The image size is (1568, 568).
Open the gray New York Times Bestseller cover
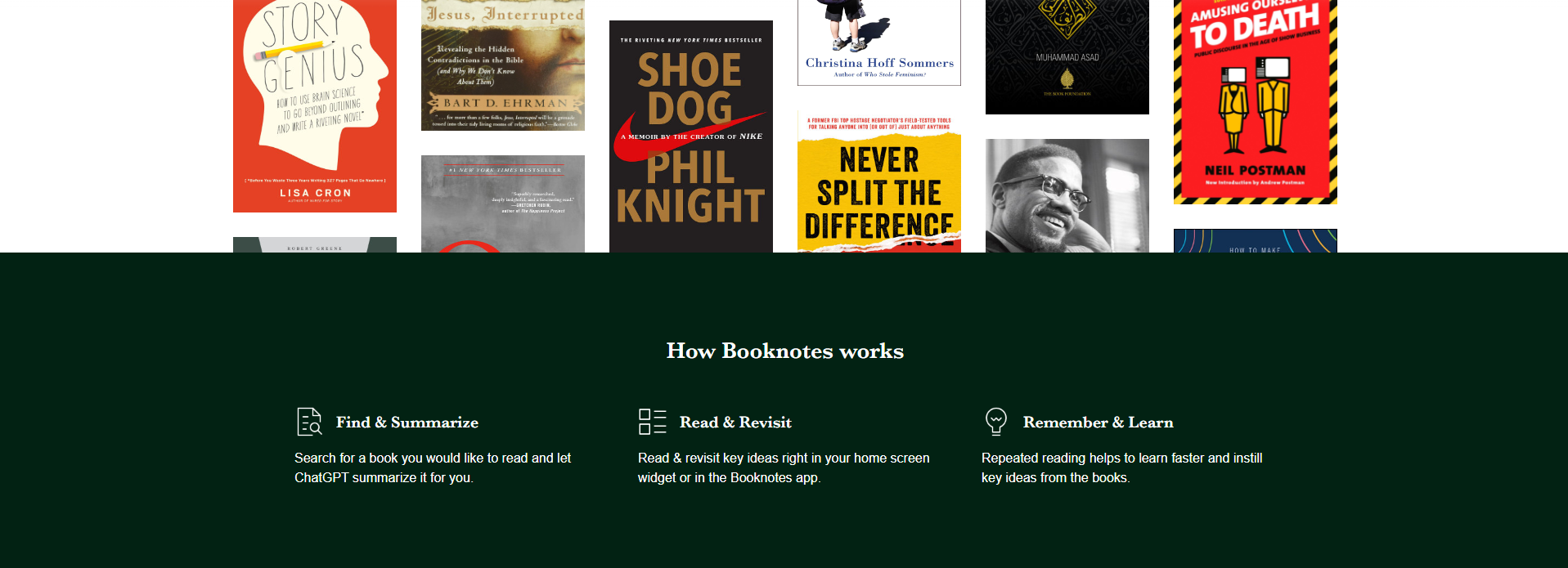click(503, 204)
